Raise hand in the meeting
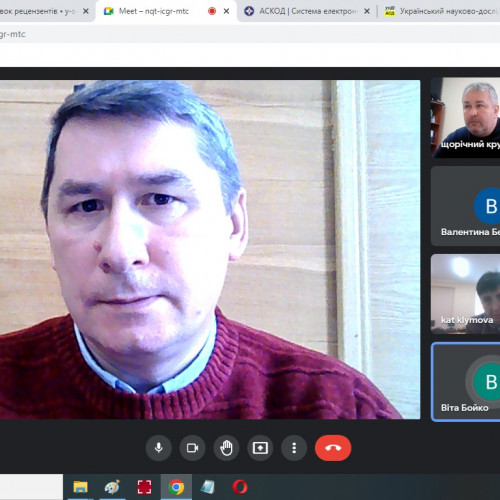This screenshot has width=500, height=500. point(226,448)
